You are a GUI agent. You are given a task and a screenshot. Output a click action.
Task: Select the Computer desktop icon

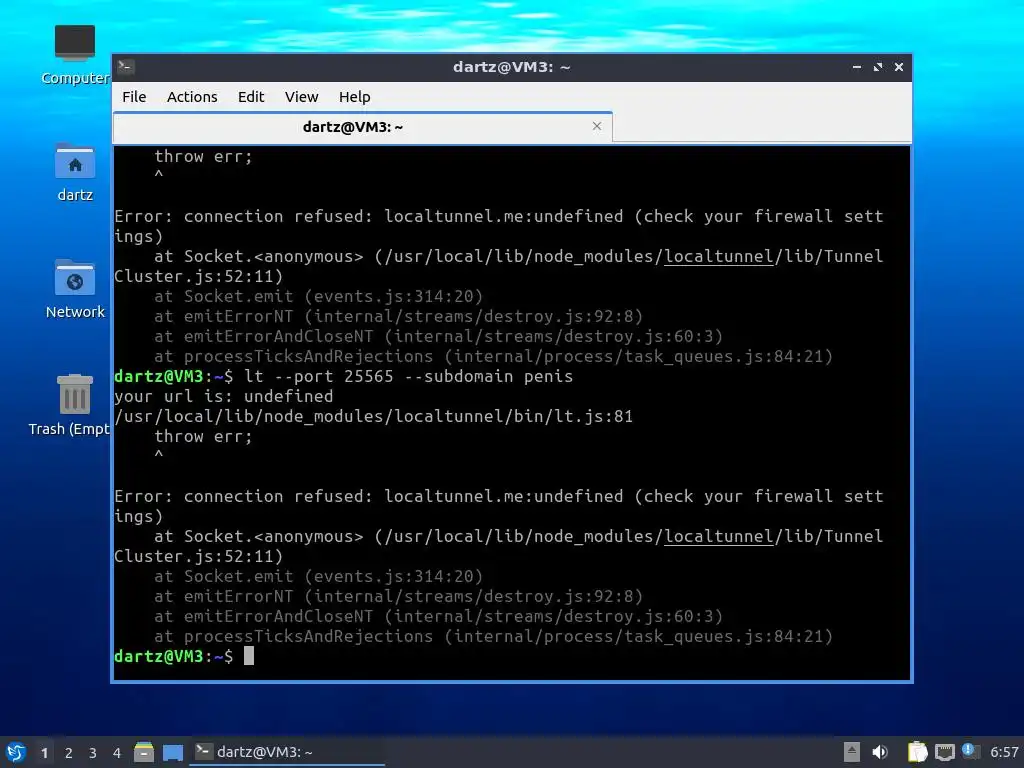click(75, 55)
